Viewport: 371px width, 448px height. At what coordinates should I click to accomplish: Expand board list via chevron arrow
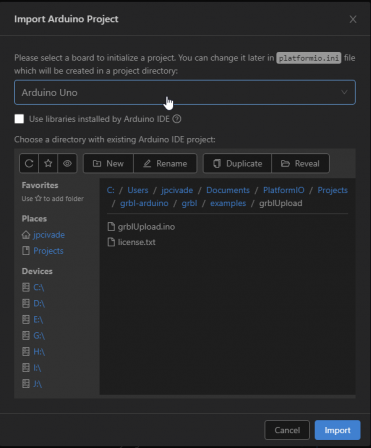click(344, 92)
